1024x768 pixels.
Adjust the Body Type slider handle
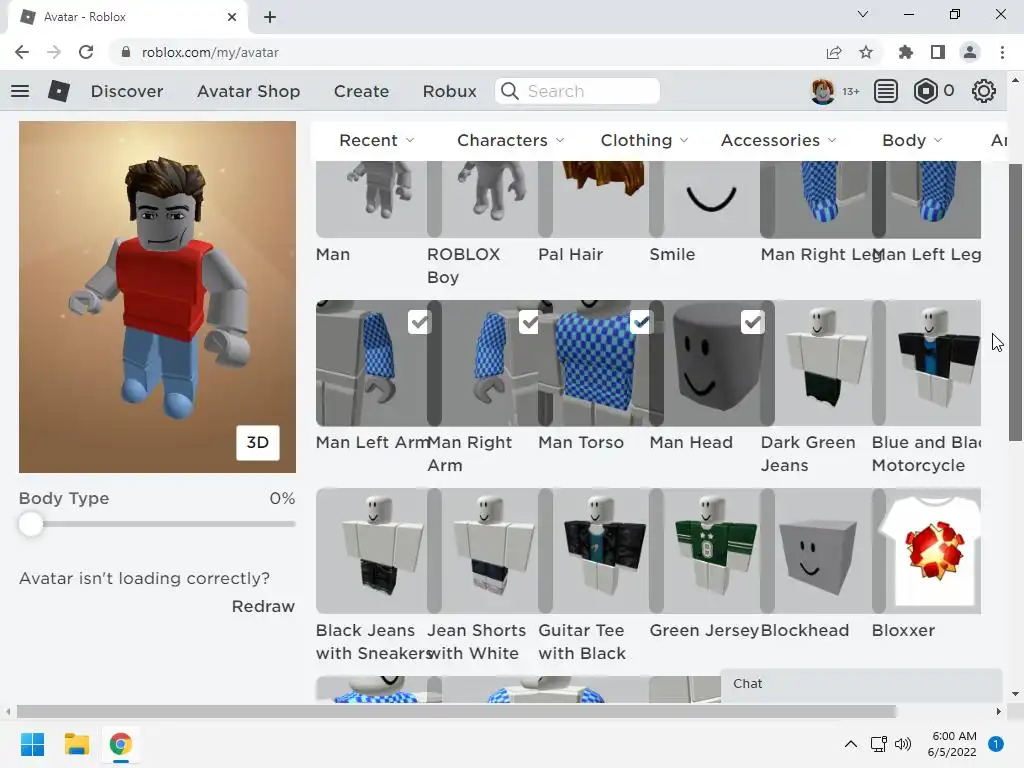click(31, 524)
